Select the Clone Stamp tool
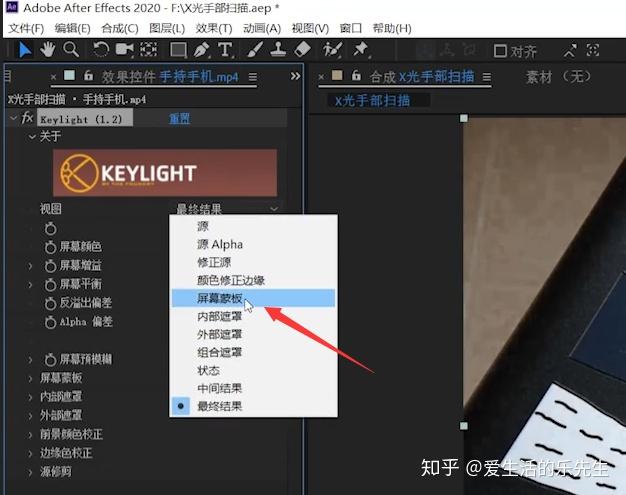Image resolution: width=626 pixels, height=495 pixels. click(278, 50)
